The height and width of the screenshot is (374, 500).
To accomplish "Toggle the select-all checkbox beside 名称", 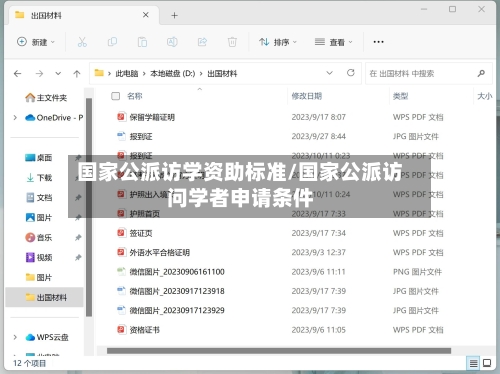I will pos(115,96).
